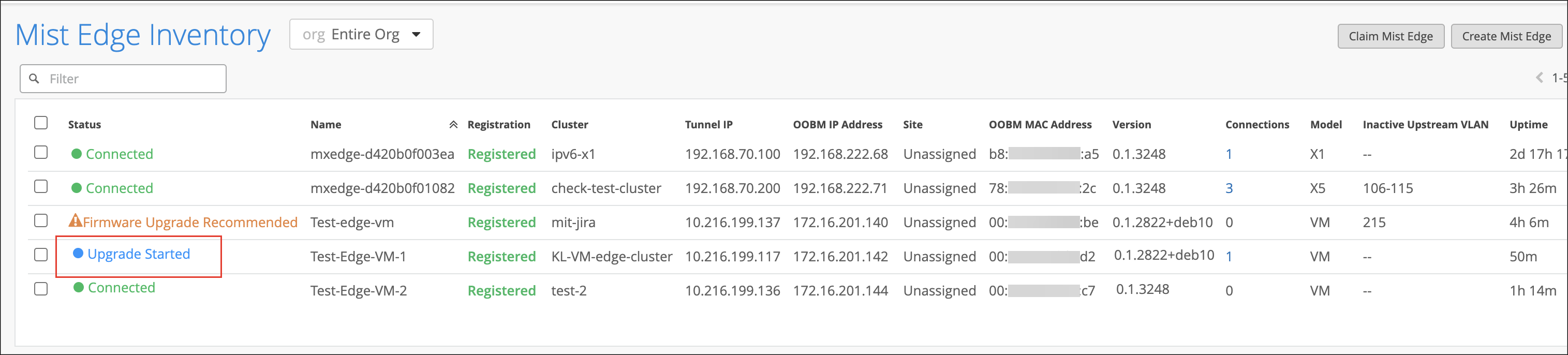Click the search magnifier icon in Filter
The image size is (1568, 355).
pos(35,79)
